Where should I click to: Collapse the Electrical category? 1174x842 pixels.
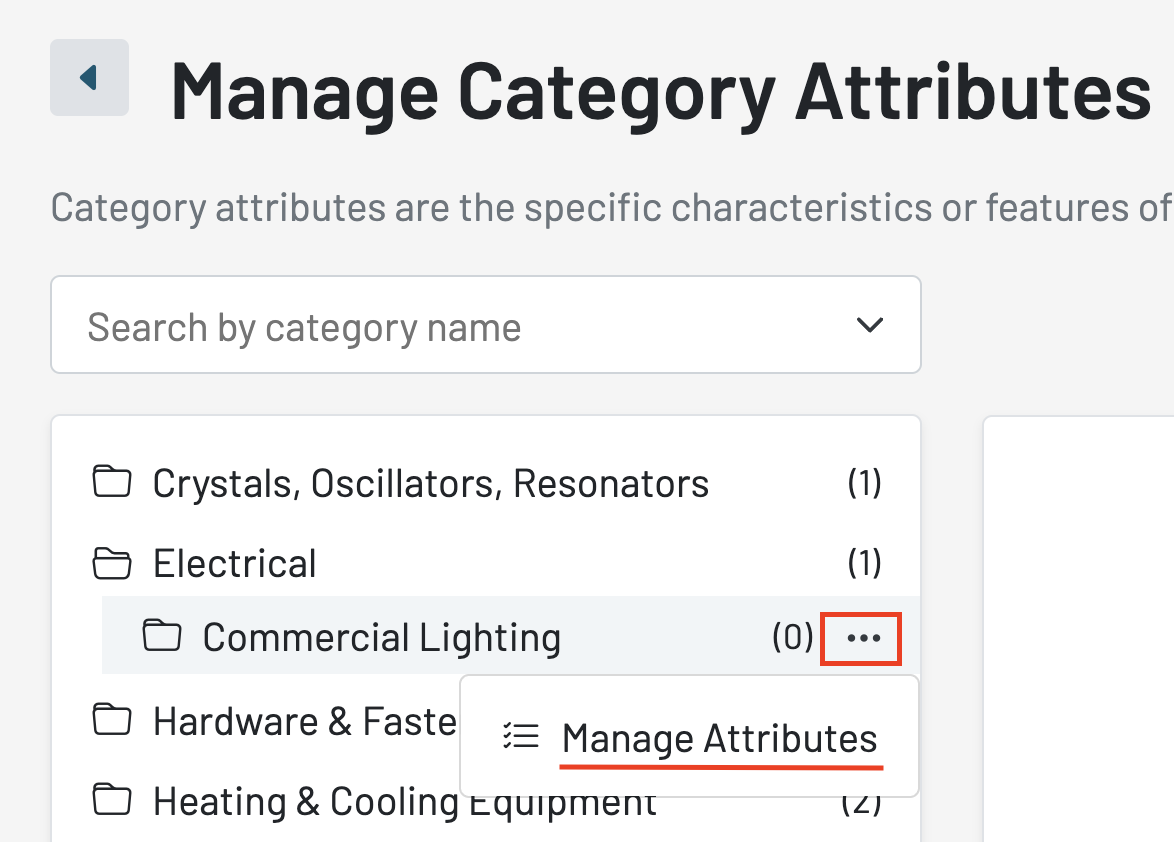click(x=234, y=564)
